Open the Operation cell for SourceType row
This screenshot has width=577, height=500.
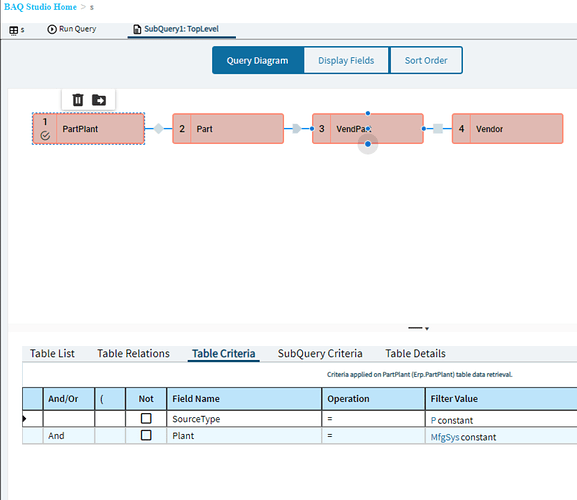pyautogui.click(x=373, y=419)
